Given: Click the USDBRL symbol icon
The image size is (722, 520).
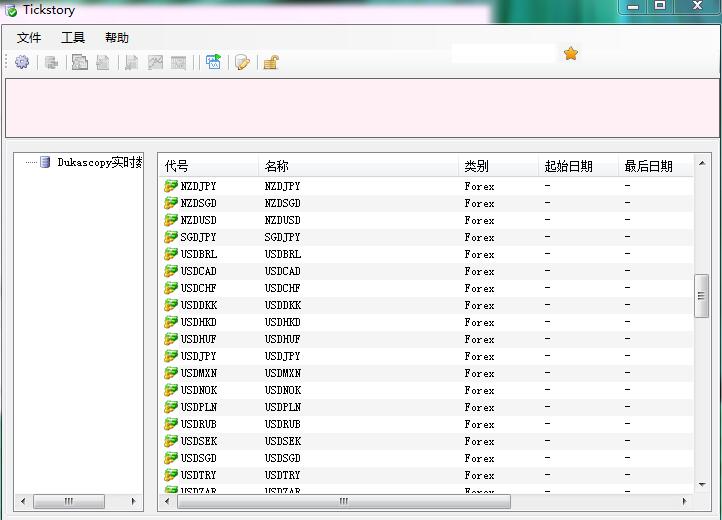Looking at the screenshot, I should [x=171, y=254].
